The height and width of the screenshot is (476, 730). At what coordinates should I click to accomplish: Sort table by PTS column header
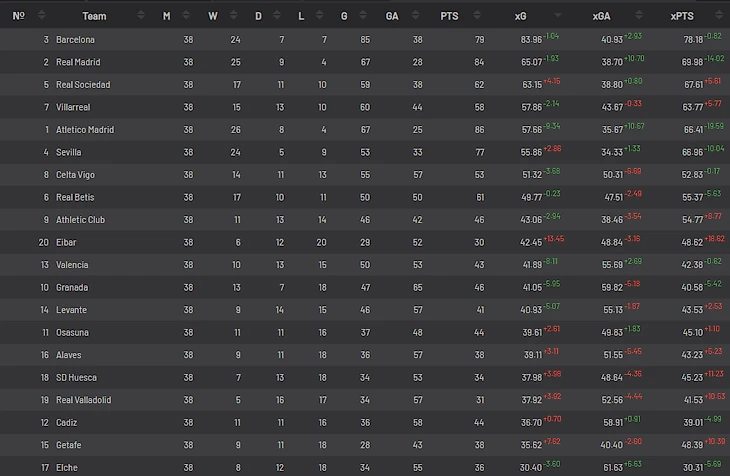449,15
